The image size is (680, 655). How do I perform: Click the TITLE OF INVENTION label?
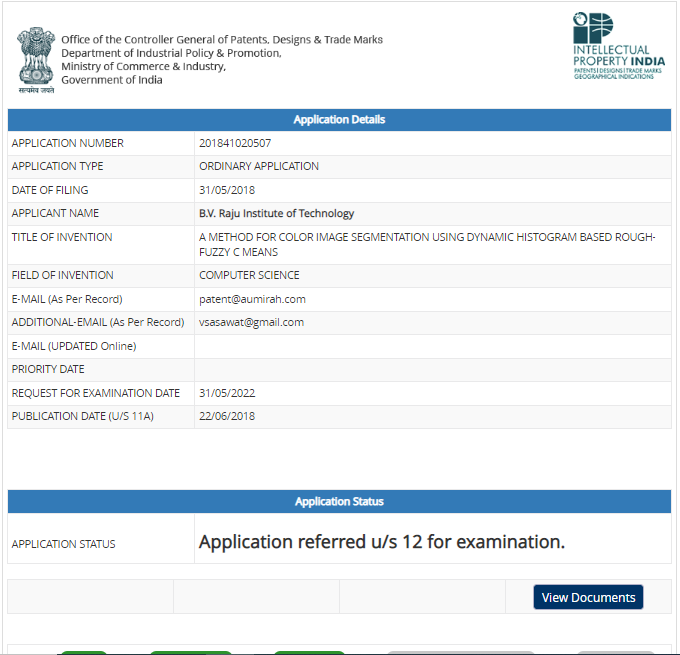pyautogui.click(x=62, y=237)
